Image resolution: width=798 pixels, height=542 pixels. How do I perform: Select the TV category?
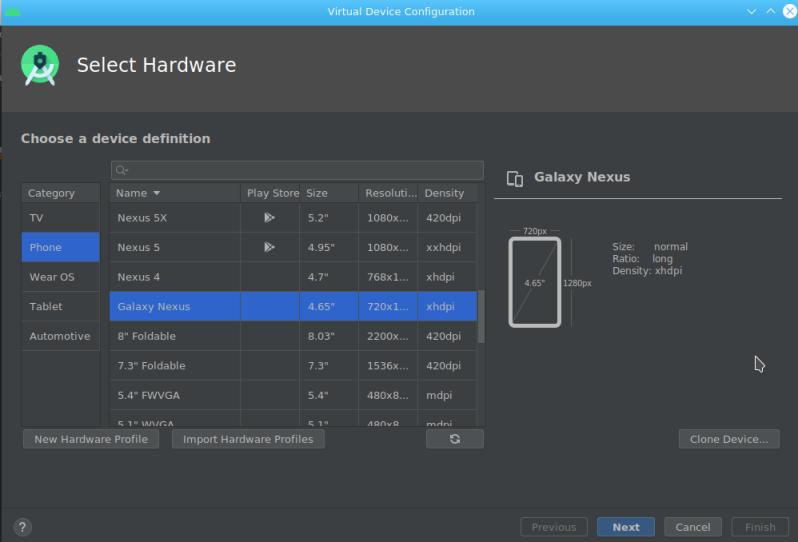(61, 218)
